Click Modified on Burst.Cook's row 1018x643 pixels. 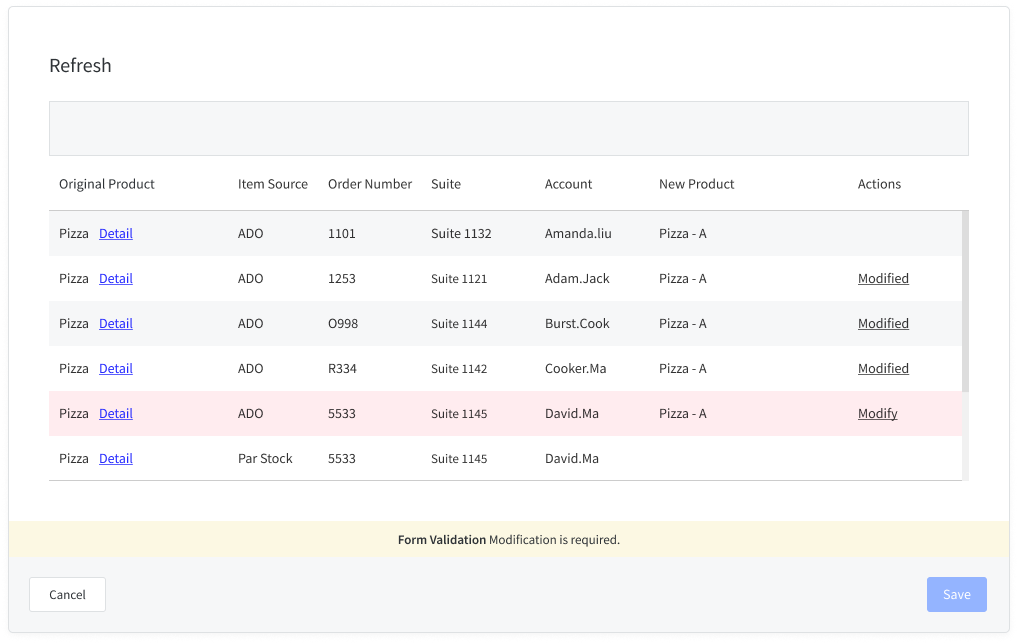point(883,323)
